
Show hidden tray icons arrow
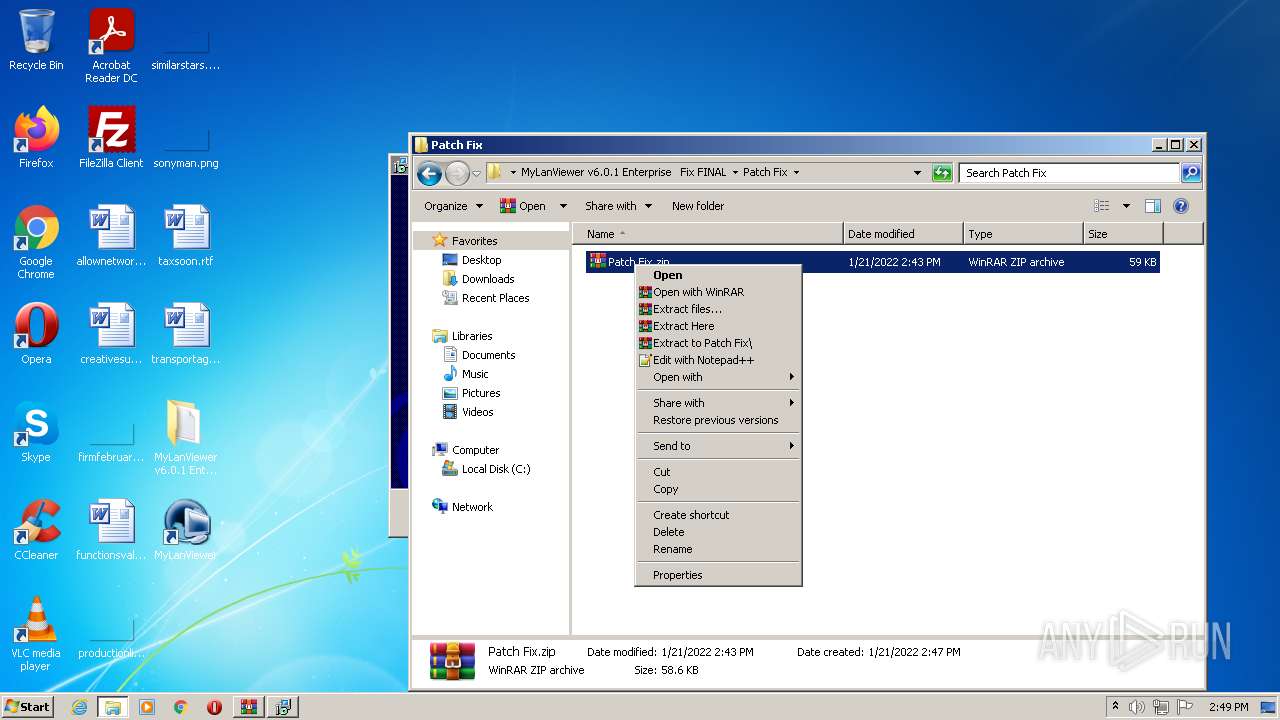[x=1116, y=707]
